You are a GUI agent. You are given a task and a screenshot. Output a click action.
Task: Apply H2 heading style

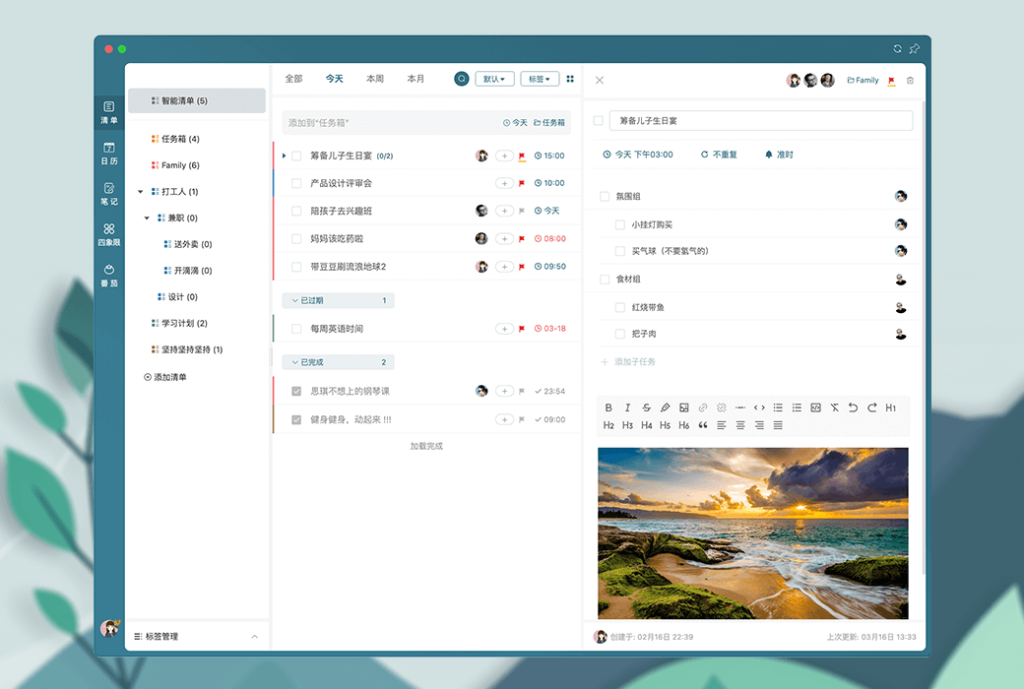(x=608, y=425)
